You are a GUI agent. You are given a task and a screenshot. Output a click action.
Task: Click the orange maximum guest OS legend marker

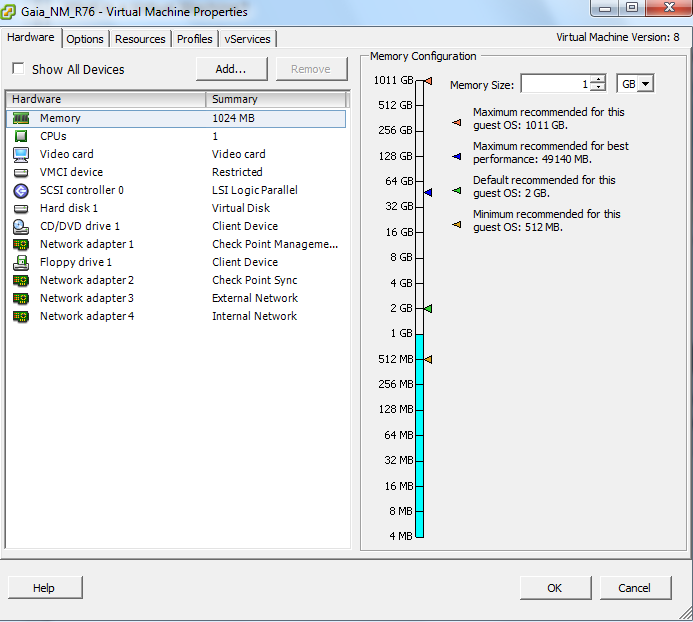457,122
